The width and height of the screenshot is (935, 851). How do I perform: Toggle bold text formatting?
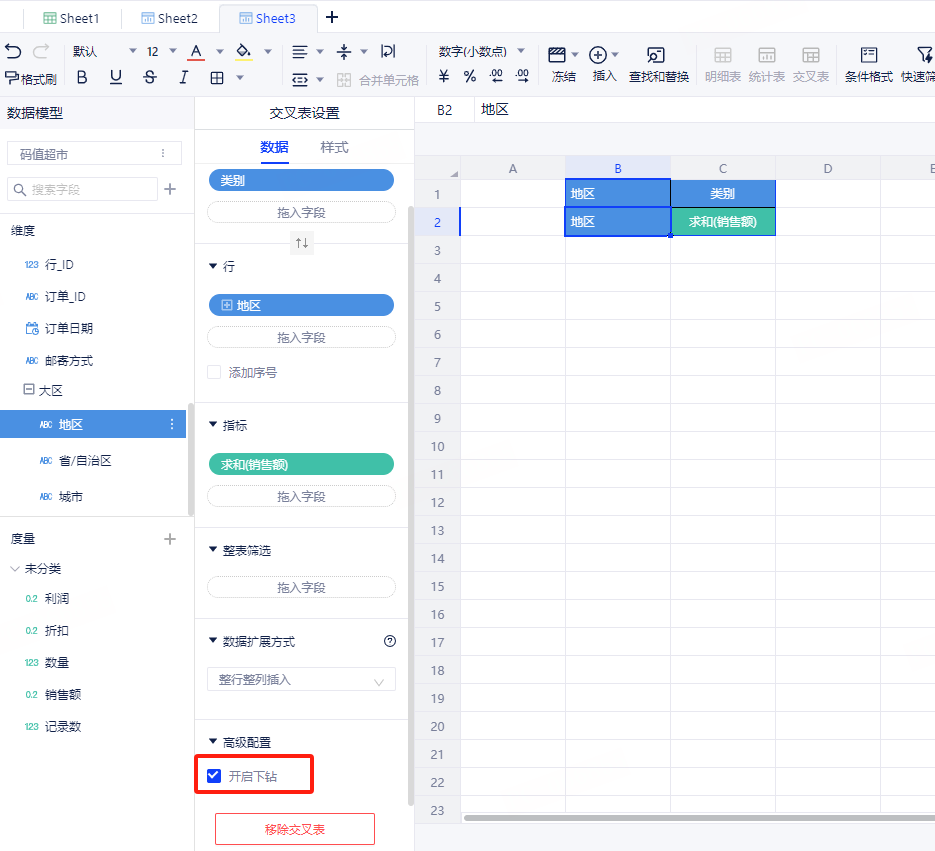pyautogui.click(x=82, y=77)
